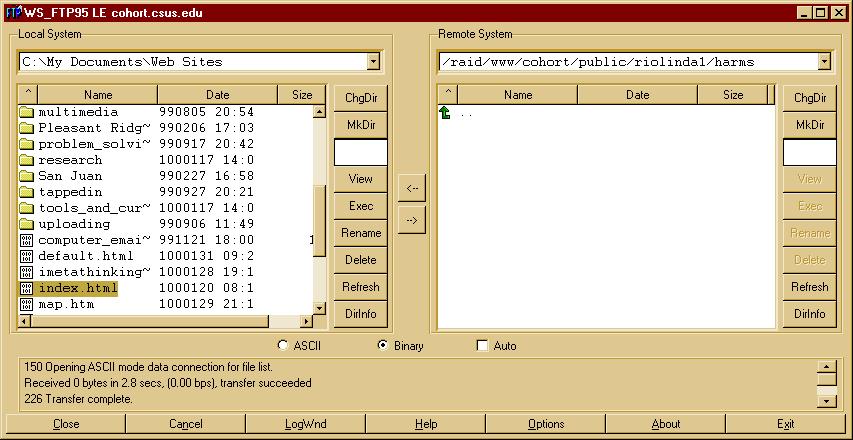Select the map.htm file name

(66, 304)
